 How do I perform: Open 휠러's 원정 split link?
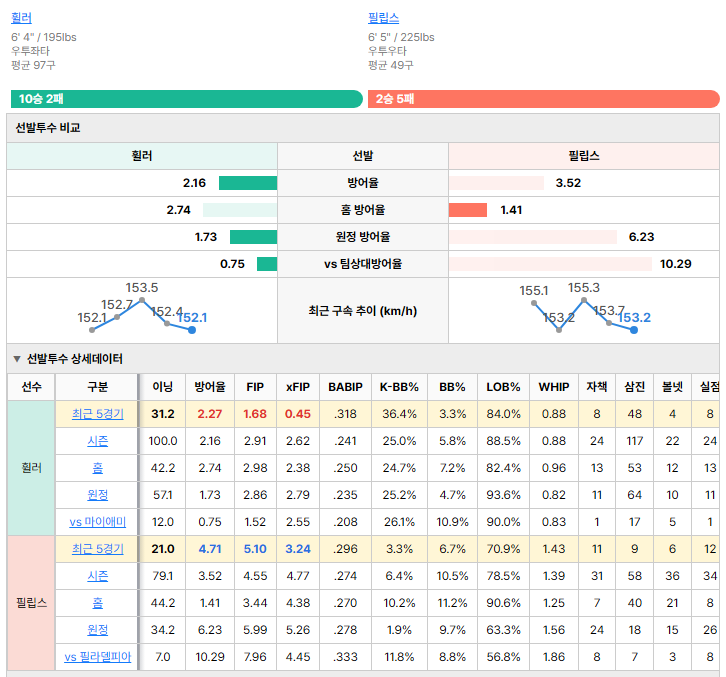click(98, 495)
